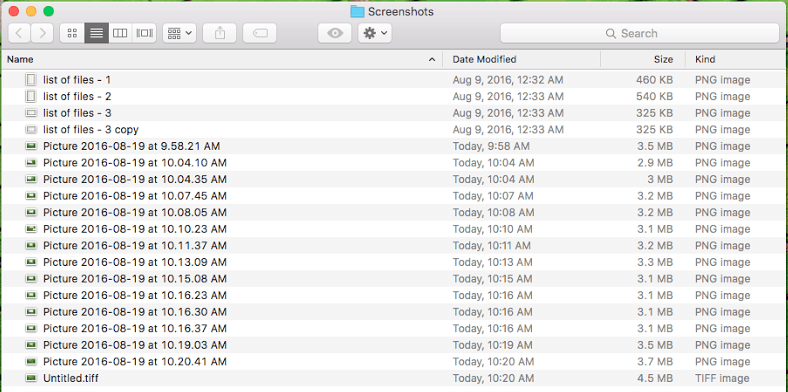Viewport: 788px width, 392px height.
Task: Select 'Picture 2016-08-19 at 9.58.21 AM'
Action: tap(131, 146)
